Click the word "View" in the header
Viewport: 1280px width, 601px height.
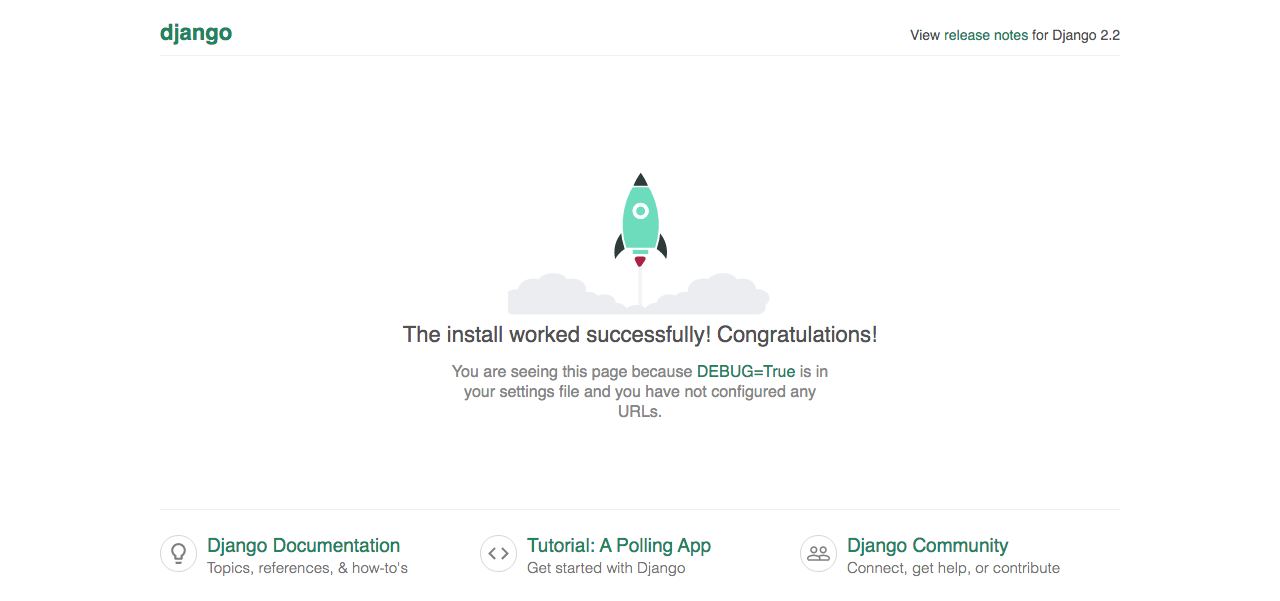[924, 35]
